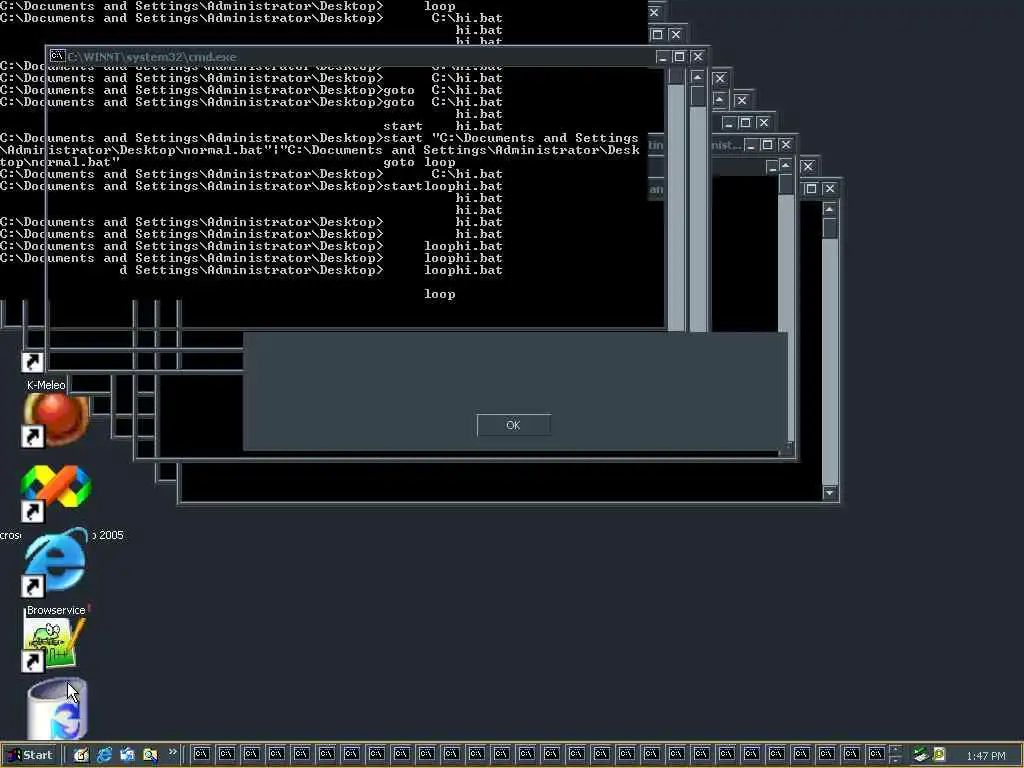Click the taskbar row-down arrow beside the tray

tap(895, 760)
